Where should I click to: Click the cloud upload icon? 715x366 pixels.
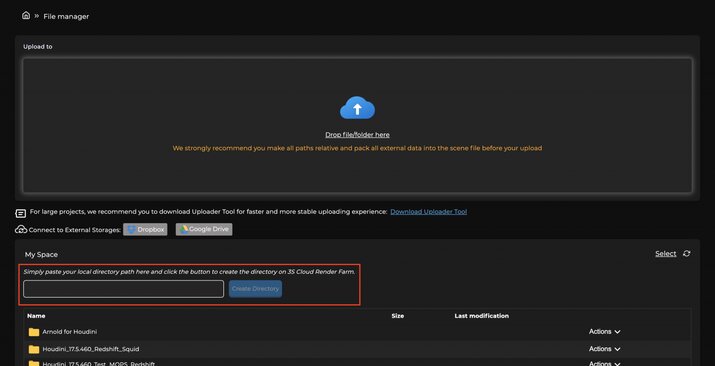click(358, 108)
